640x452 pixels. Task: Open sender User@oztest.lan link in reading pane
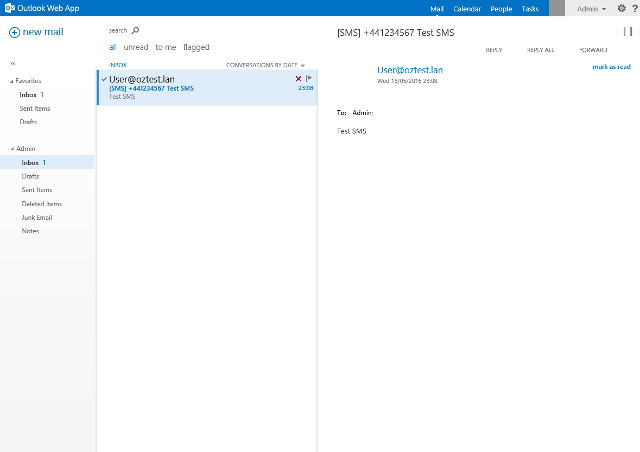click(410, 70)
